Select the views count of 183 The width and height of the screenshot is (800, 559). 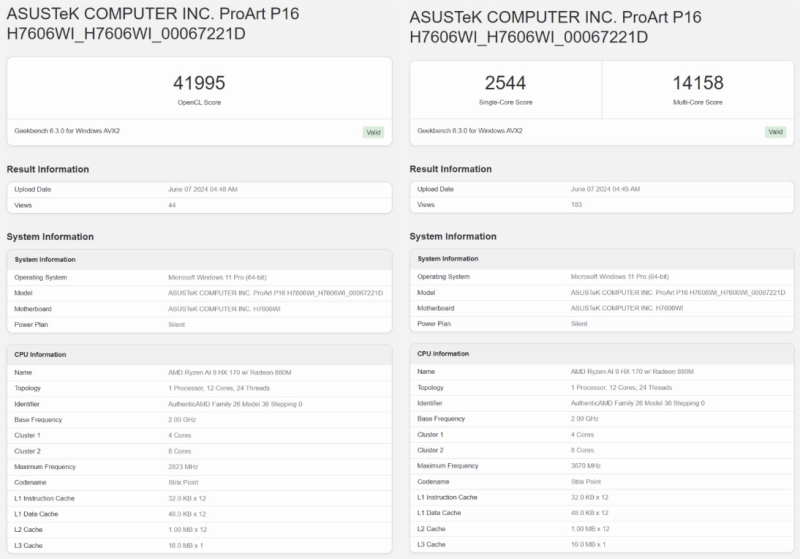(577, 205)
